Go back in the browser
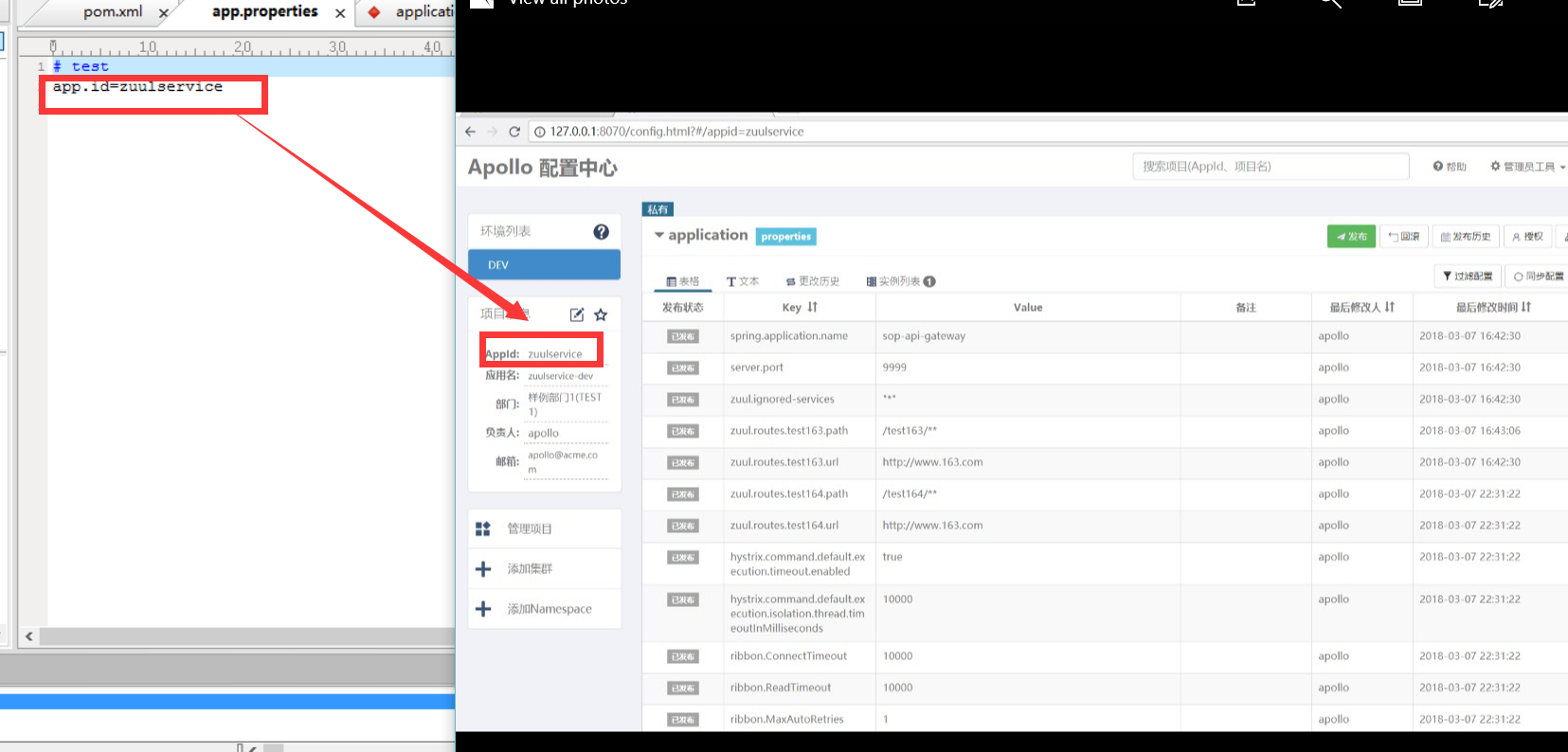The image size is (1568, 752). tap(470, 132)
